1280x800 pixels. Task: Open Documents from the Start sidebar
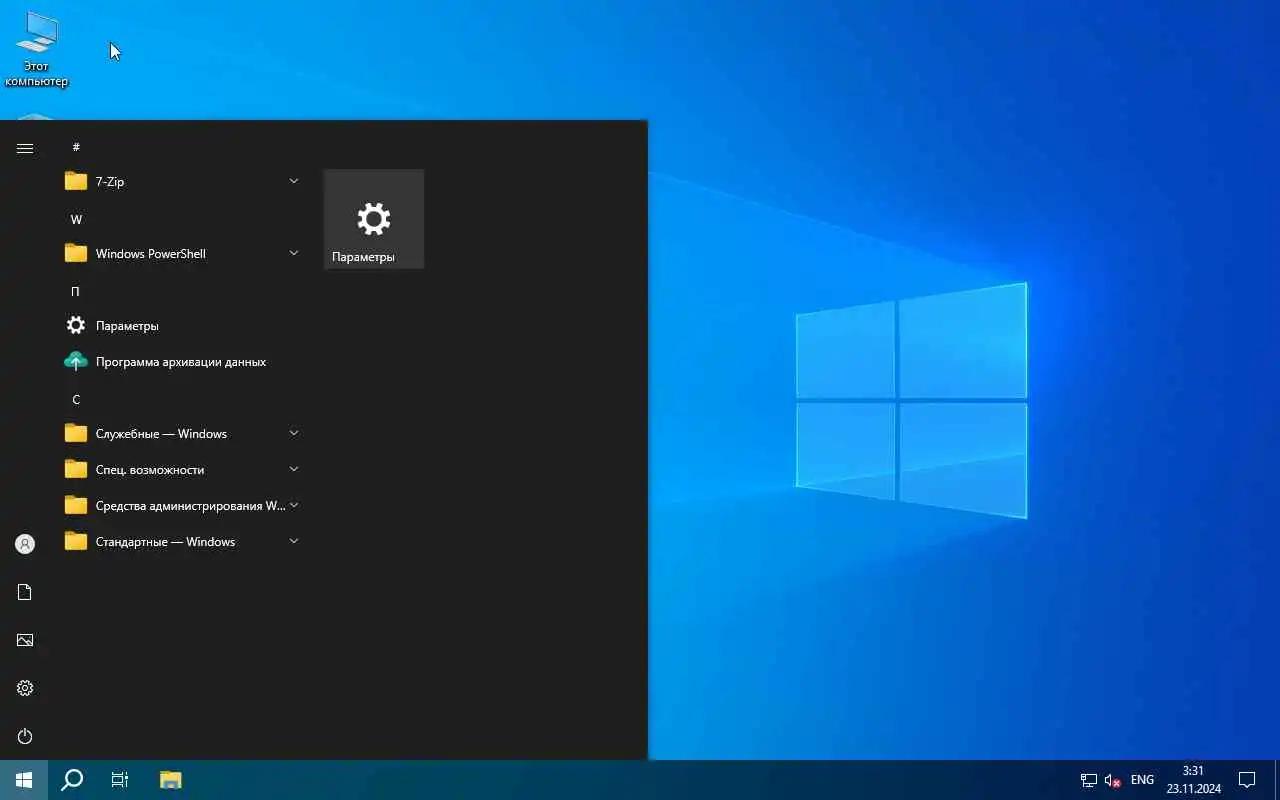click(x=25, y=592)
